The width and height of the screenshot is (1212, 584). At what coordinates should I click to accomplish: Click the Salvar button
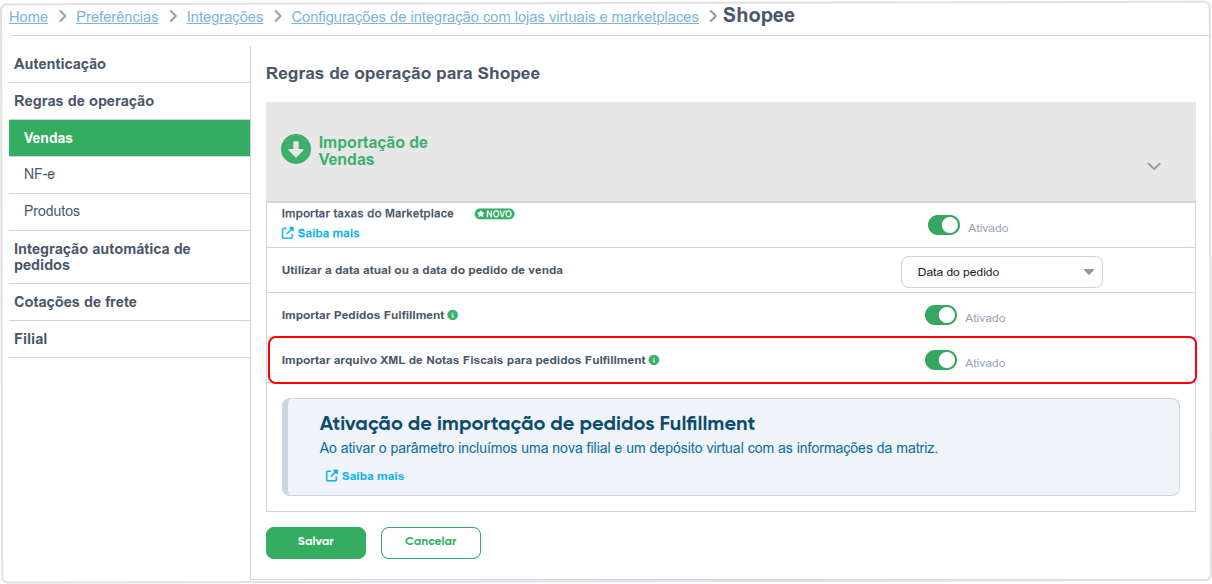(x=316, y=542)
